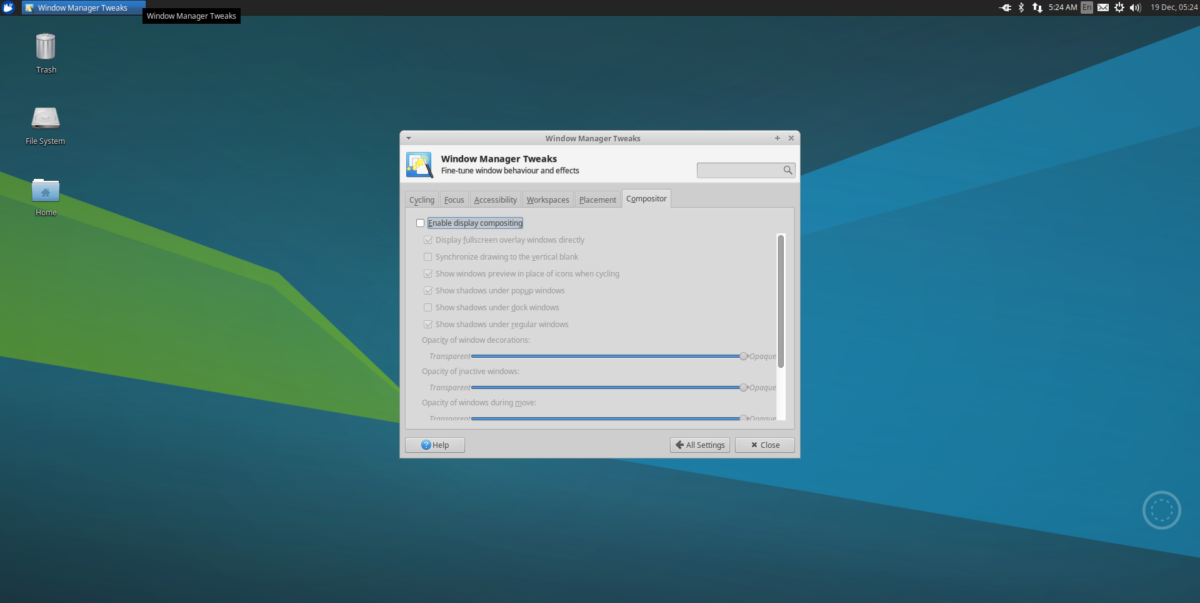
Task: Go back to All Settings
Action: (700, 445)
